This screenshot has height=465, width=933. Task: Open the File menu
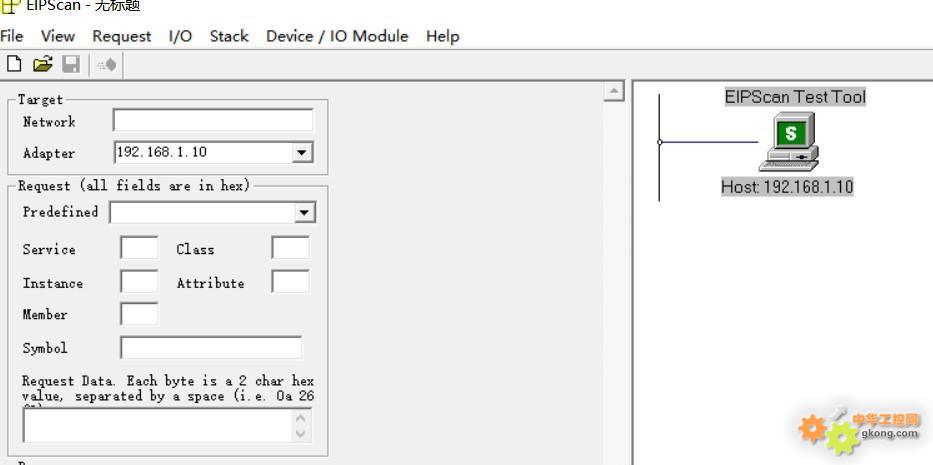pos(12,36)
